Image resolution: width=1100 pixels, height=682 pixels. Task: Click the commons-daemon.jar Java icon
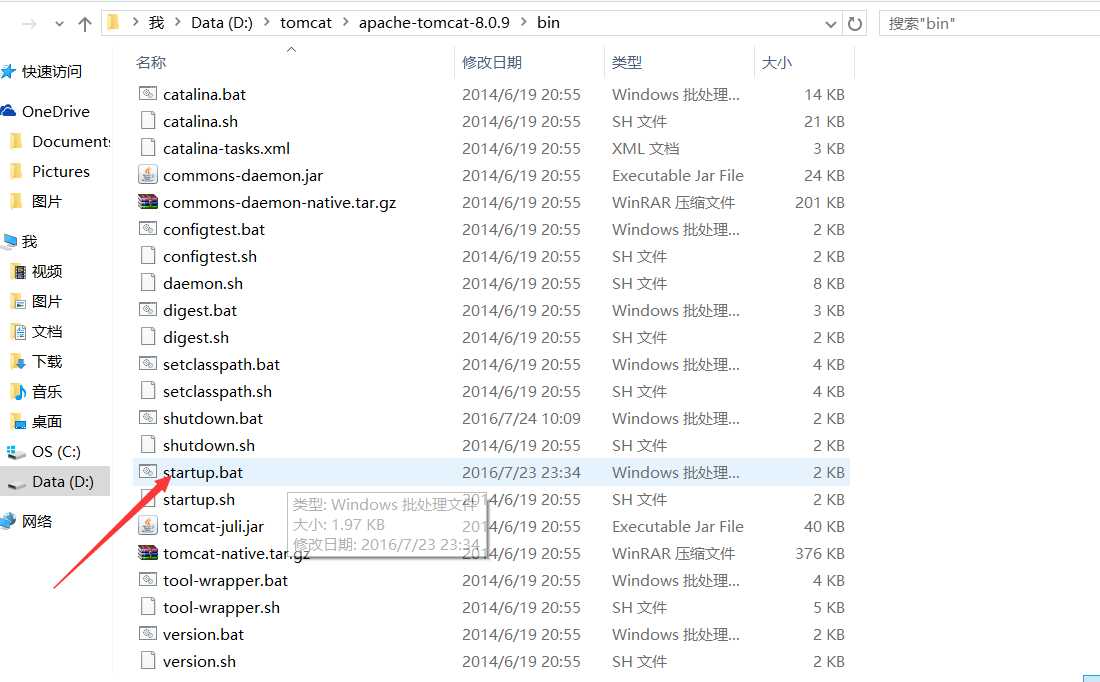tap(147, 175)
